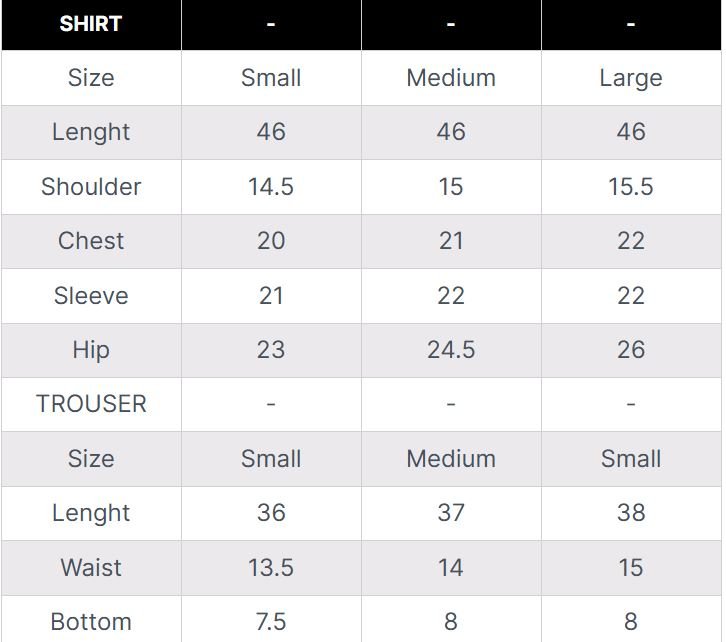726x642 pixels.
Task: Click the trouser length value 37
Action: [451, 513]
